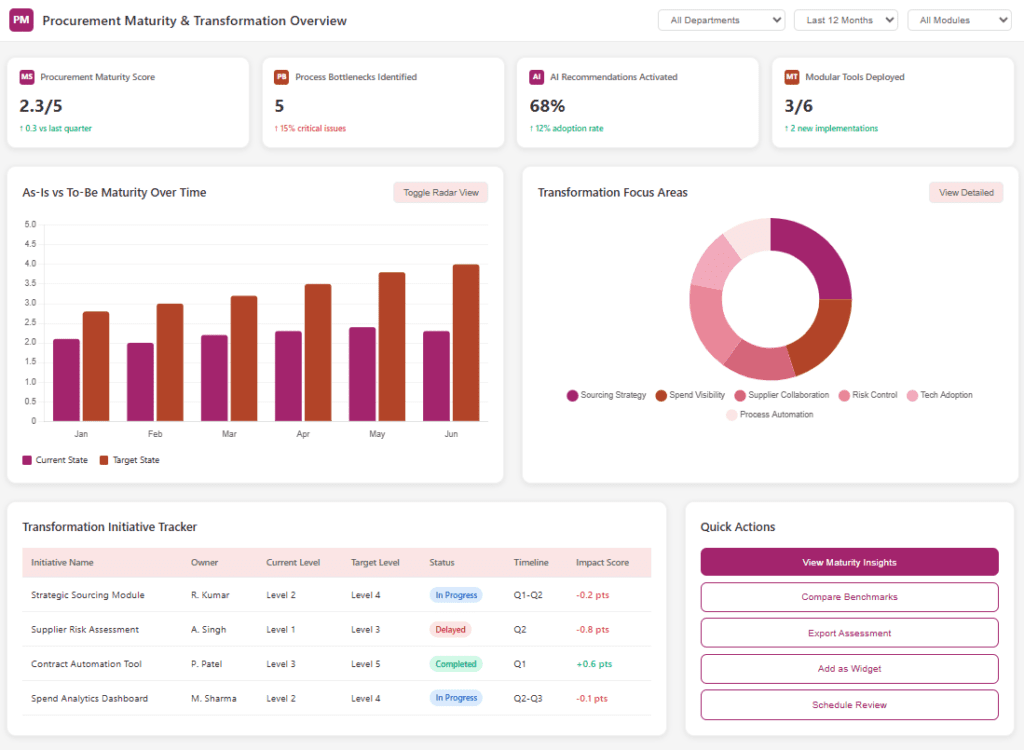Click the PM logo icon in header
This screenshot has height=750, width=1024.
tap(22, 20)
